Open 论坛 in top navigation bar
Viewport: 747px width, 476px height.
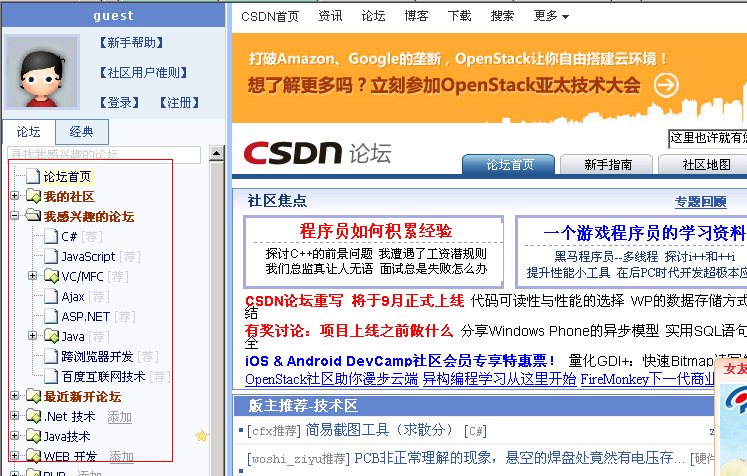[x=373, y=16]
